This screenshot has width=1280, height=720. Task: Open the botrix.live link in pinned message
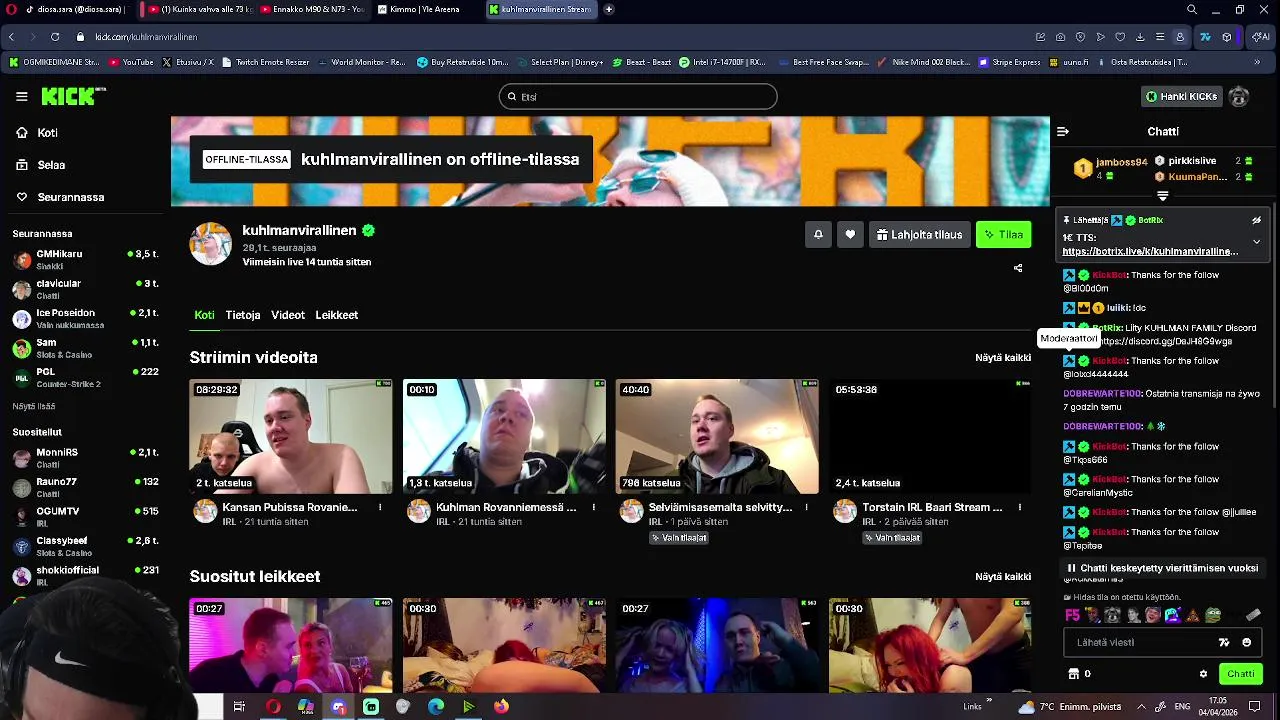tap(1150, 251)
